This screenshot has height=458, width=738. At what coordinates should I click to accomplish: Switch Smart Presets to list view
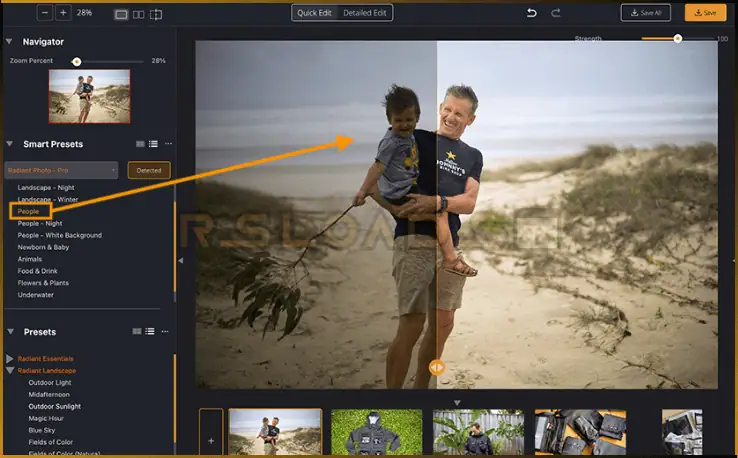pos(153,144)
